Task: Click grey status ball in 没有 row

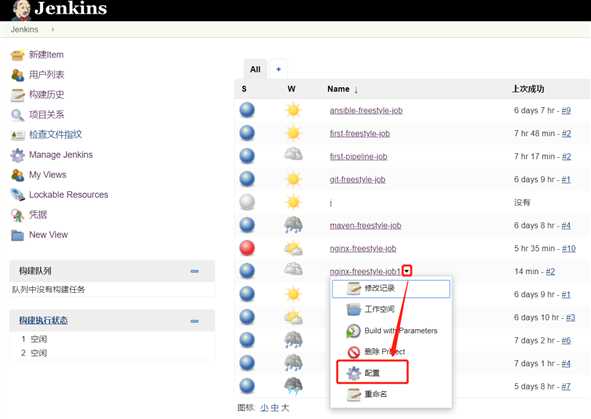Action: pos(247,202)
